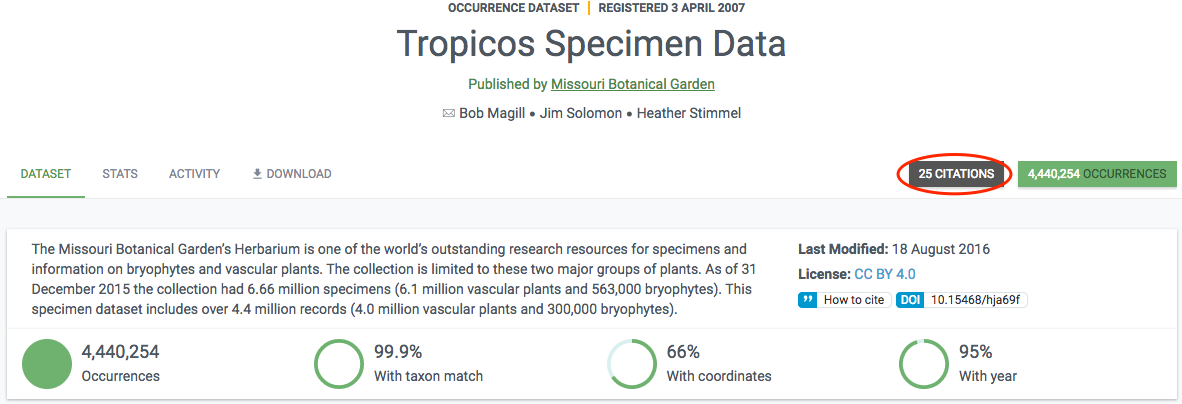
Task: Click the envelope contact icon
Action: point(449,114)
